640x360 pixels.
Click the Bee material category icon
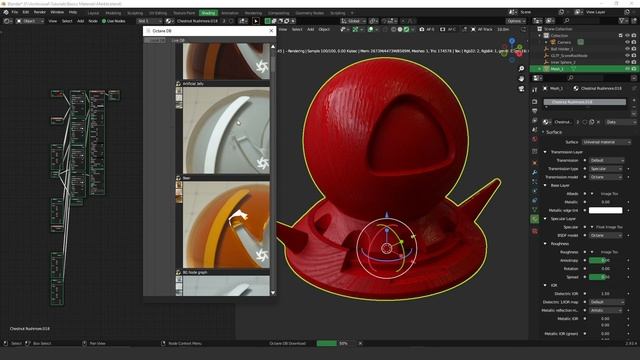point(178,178)
